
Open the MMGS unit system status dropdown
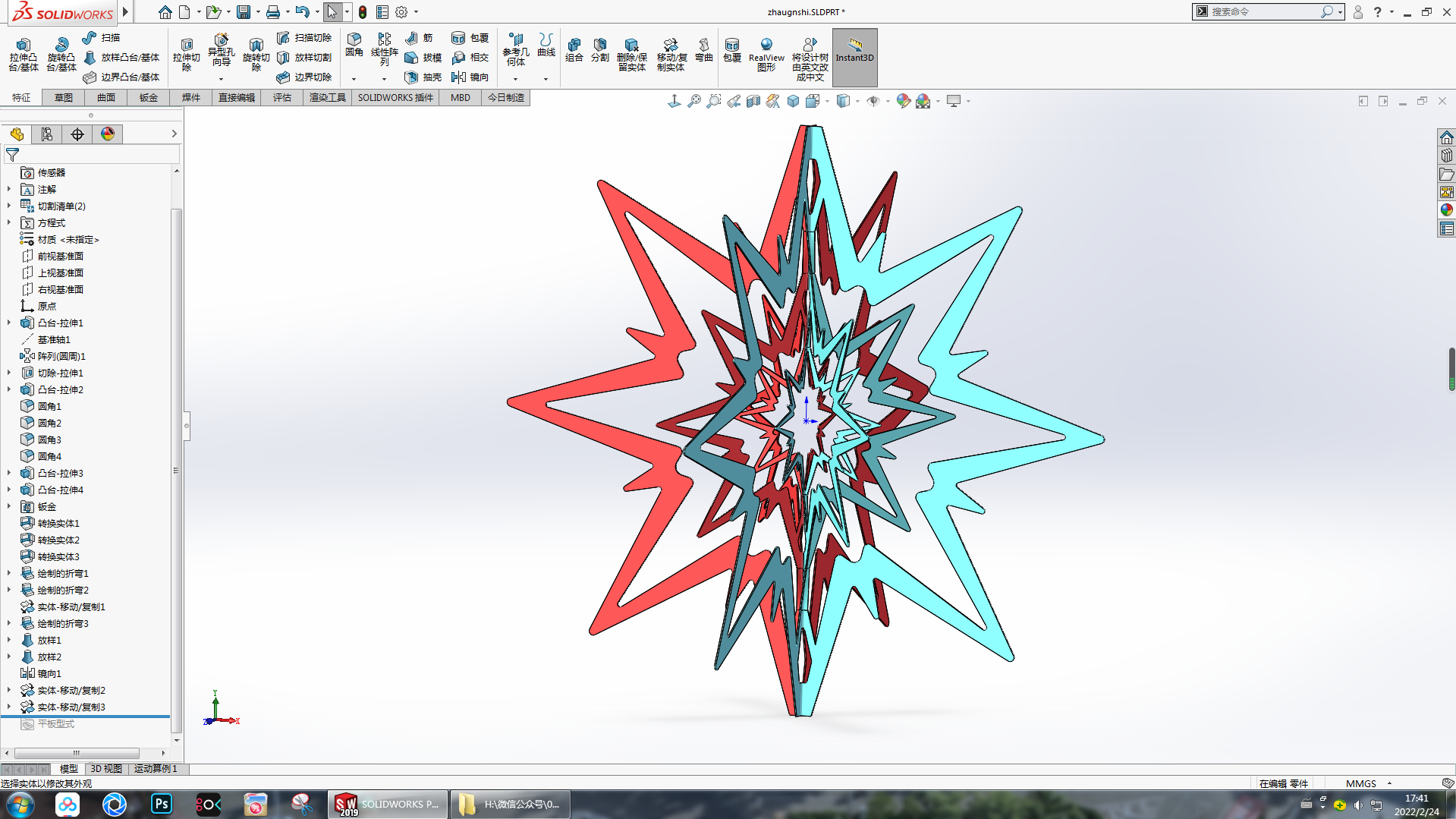click(x=1369, y=783)
